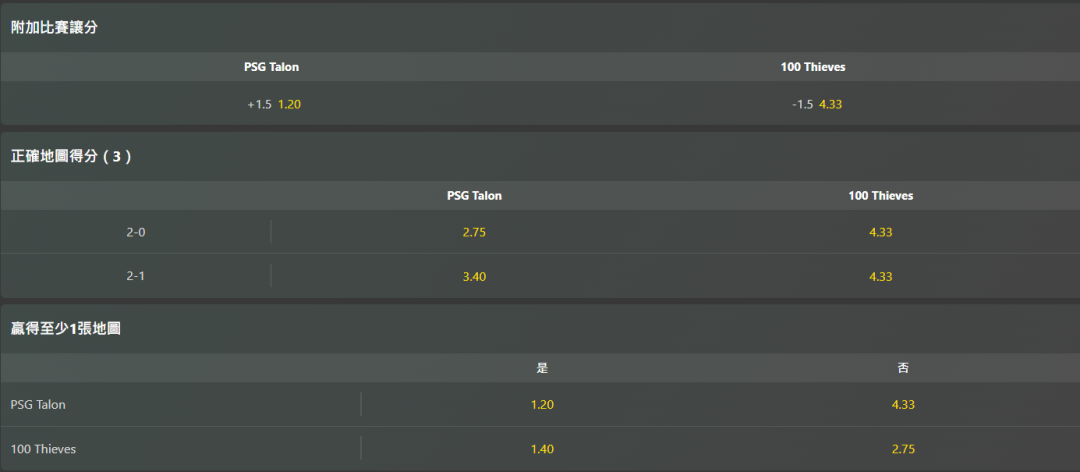Choose PSG Talon 2-1 score odds 3.40

474,276
